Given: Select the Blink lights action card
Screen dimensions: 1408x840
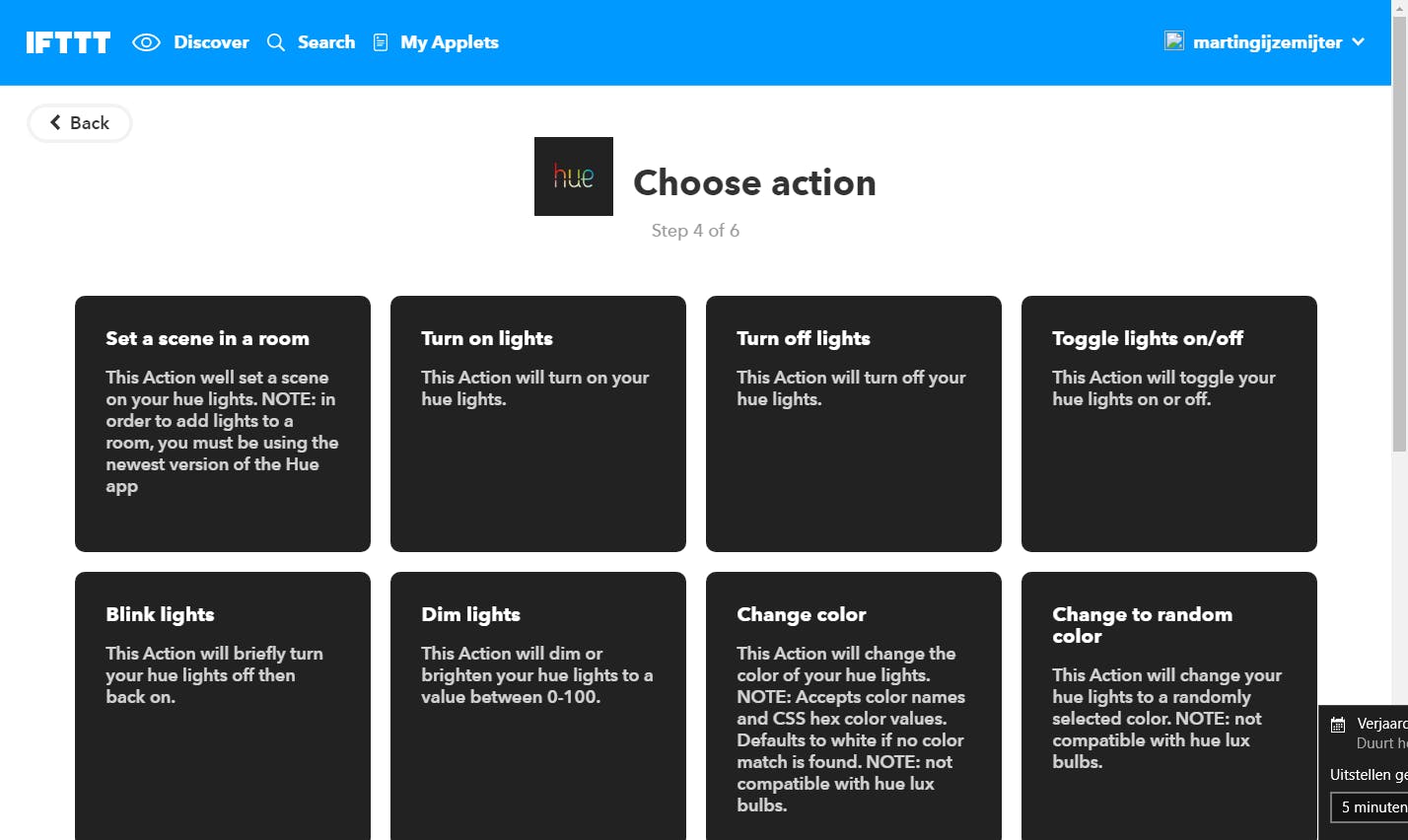Looking at the screenshot, I should coord(223,705).
